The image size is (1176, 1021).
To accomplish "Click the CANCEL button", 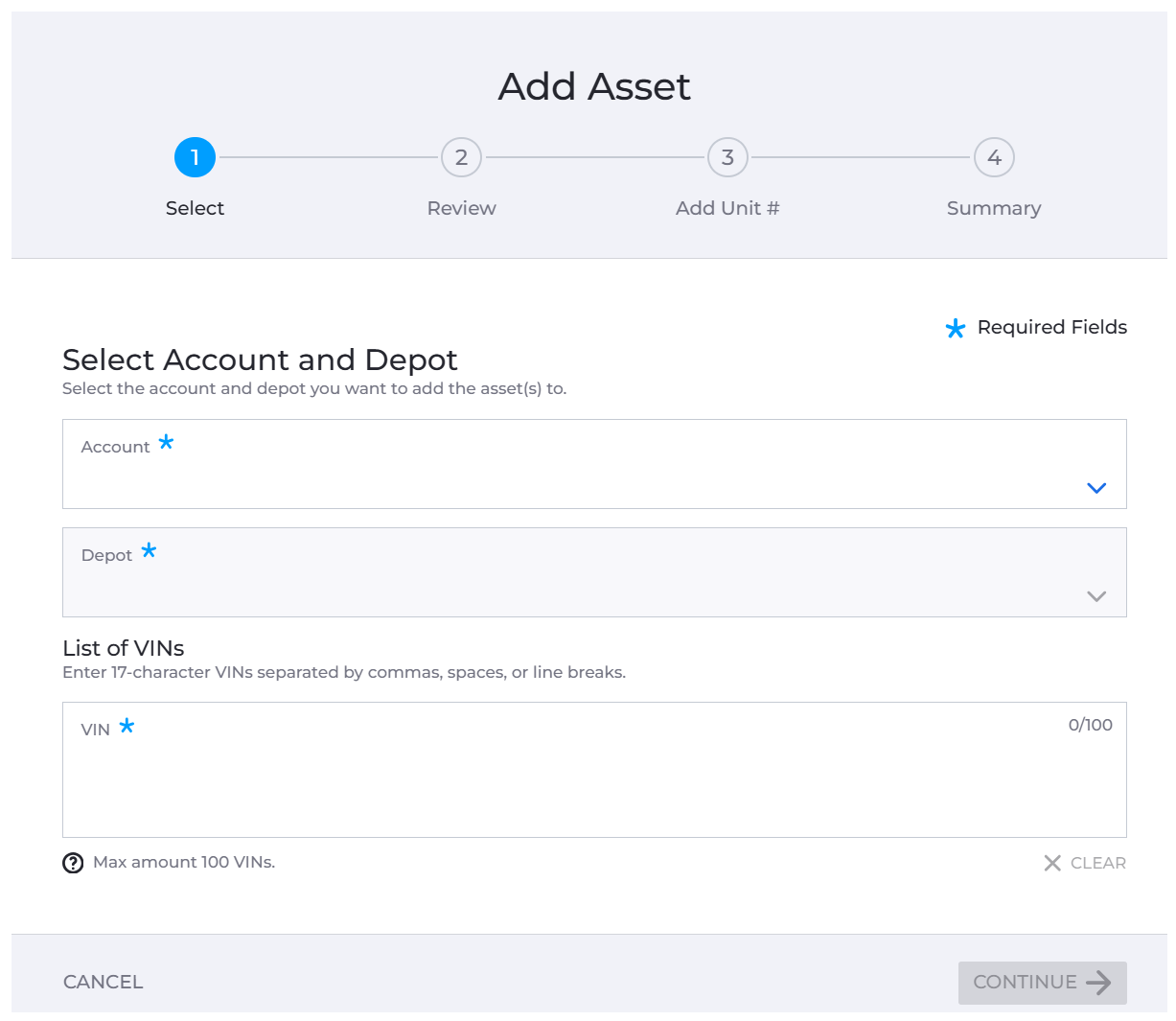I will pos(103,982).
